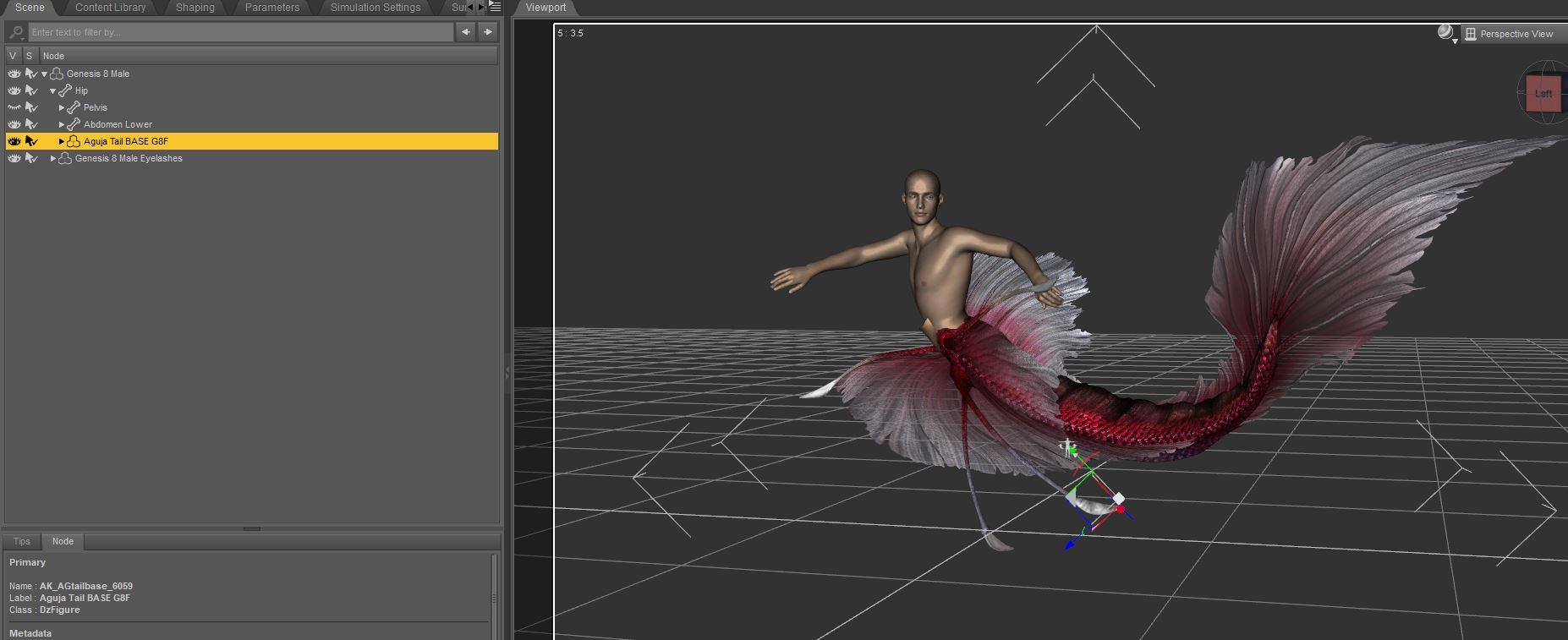Switch to the Content Library tab
Screen dimensions: 1568x640
110,8
